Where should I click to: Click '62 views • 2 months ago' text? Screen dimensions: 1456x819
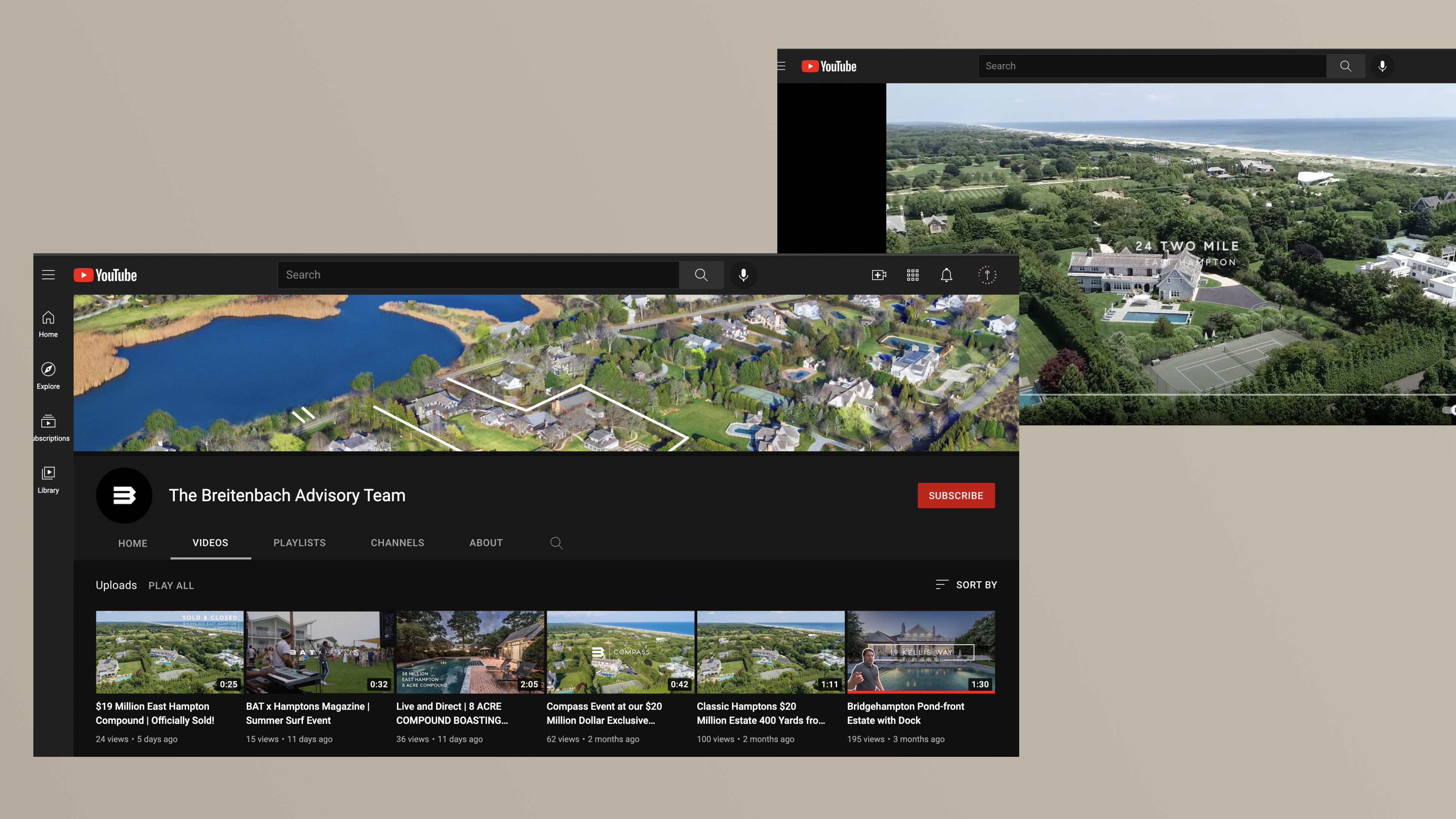[x=593, y=739]
